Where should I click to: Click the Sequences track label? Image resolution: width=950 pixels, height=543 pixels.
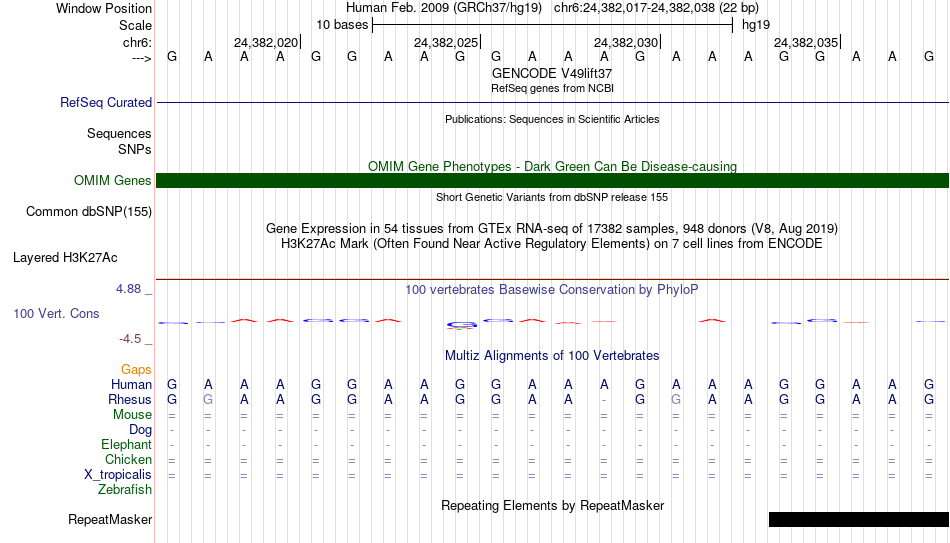(119, 133)
